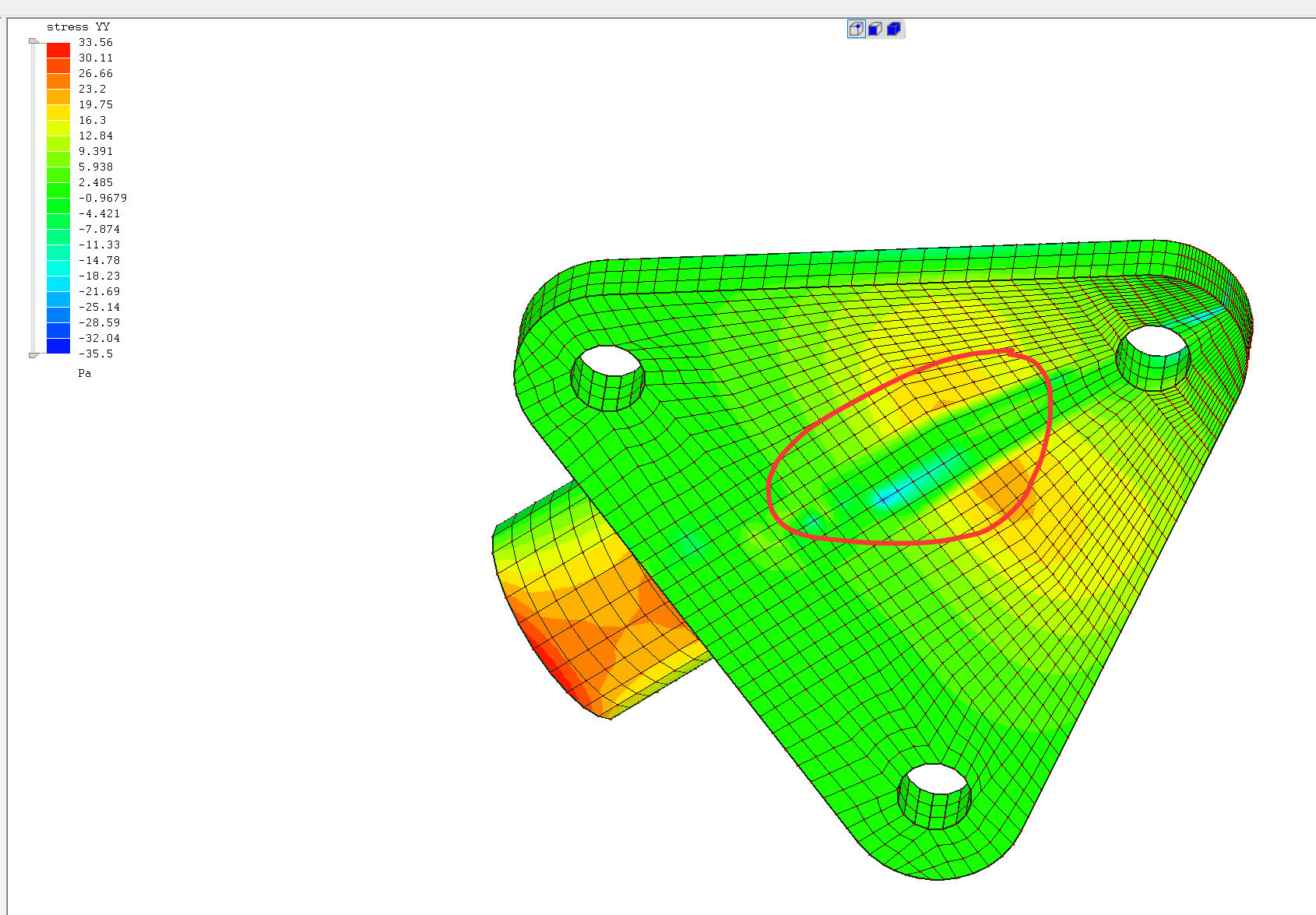The width and height of the screenshot is (1316, 915).
Task: Click the 'Pa' unit label under legend
Action: (85, 374)
